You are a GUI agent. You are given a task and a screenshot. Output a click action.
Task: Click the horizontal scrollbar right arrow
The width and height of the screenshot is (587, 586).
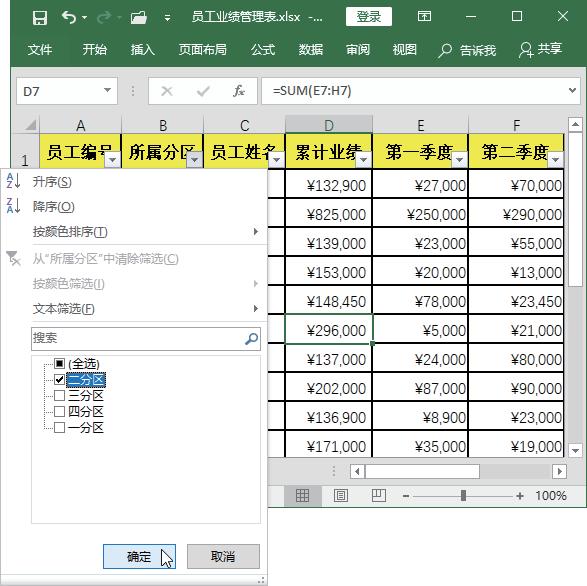point(559,471)
